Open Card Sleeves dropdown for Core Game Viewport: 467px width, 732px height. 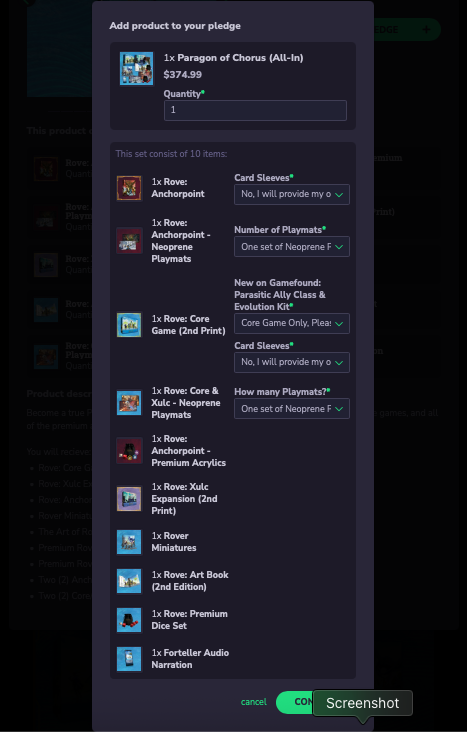[x=292, y=362]
